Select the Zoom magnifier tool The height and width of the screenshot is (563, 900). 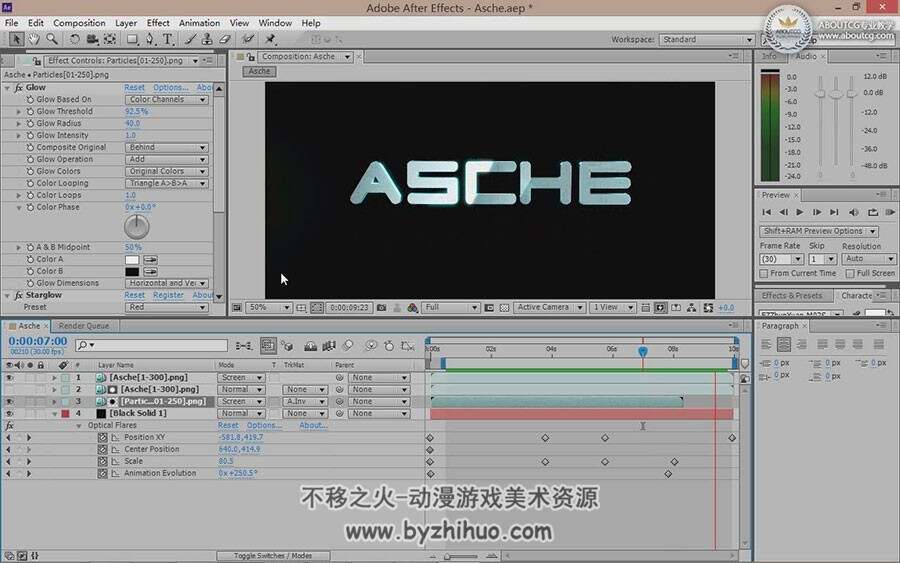tap(52, 39)
